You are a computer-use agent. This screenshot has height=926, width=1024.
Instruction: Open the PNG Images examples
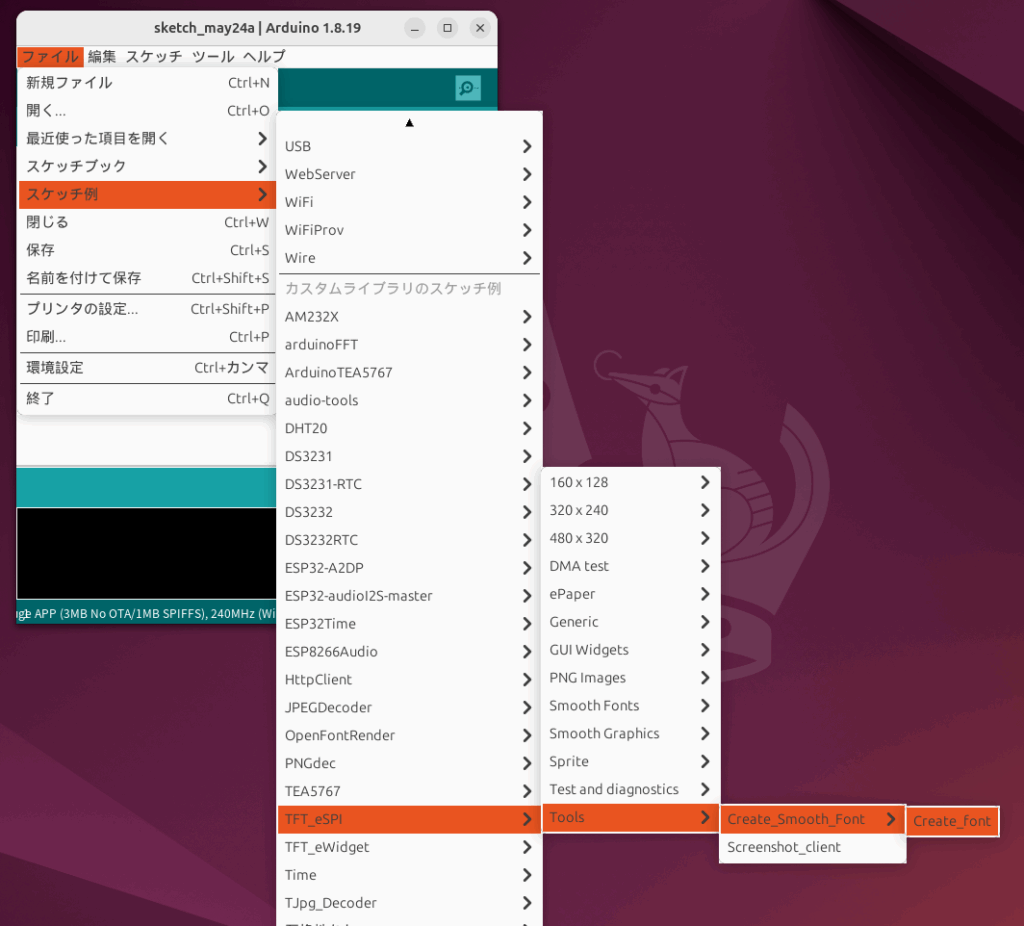pos(631,678)
